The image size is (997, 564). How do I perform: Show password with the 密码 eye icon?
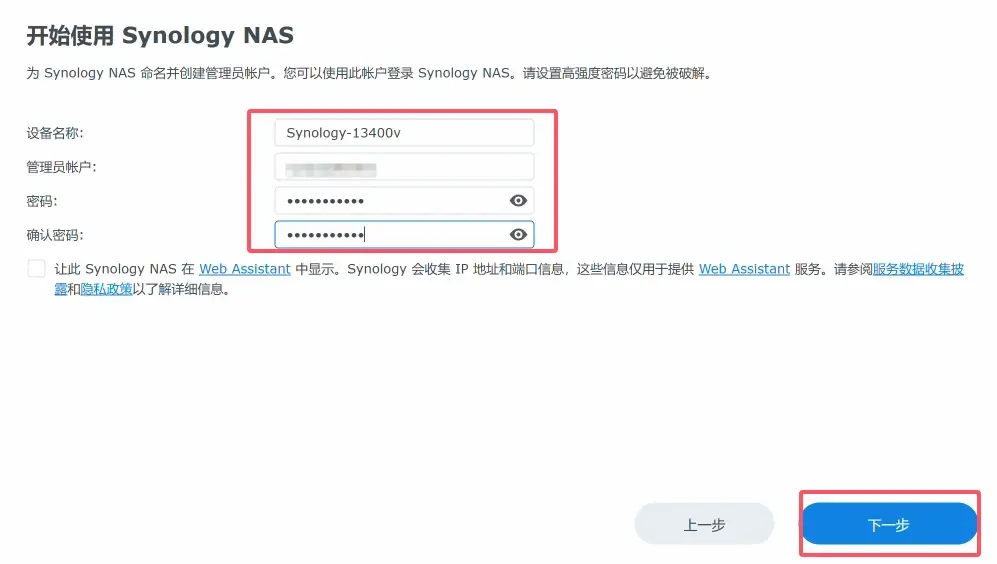coord(518,201)
